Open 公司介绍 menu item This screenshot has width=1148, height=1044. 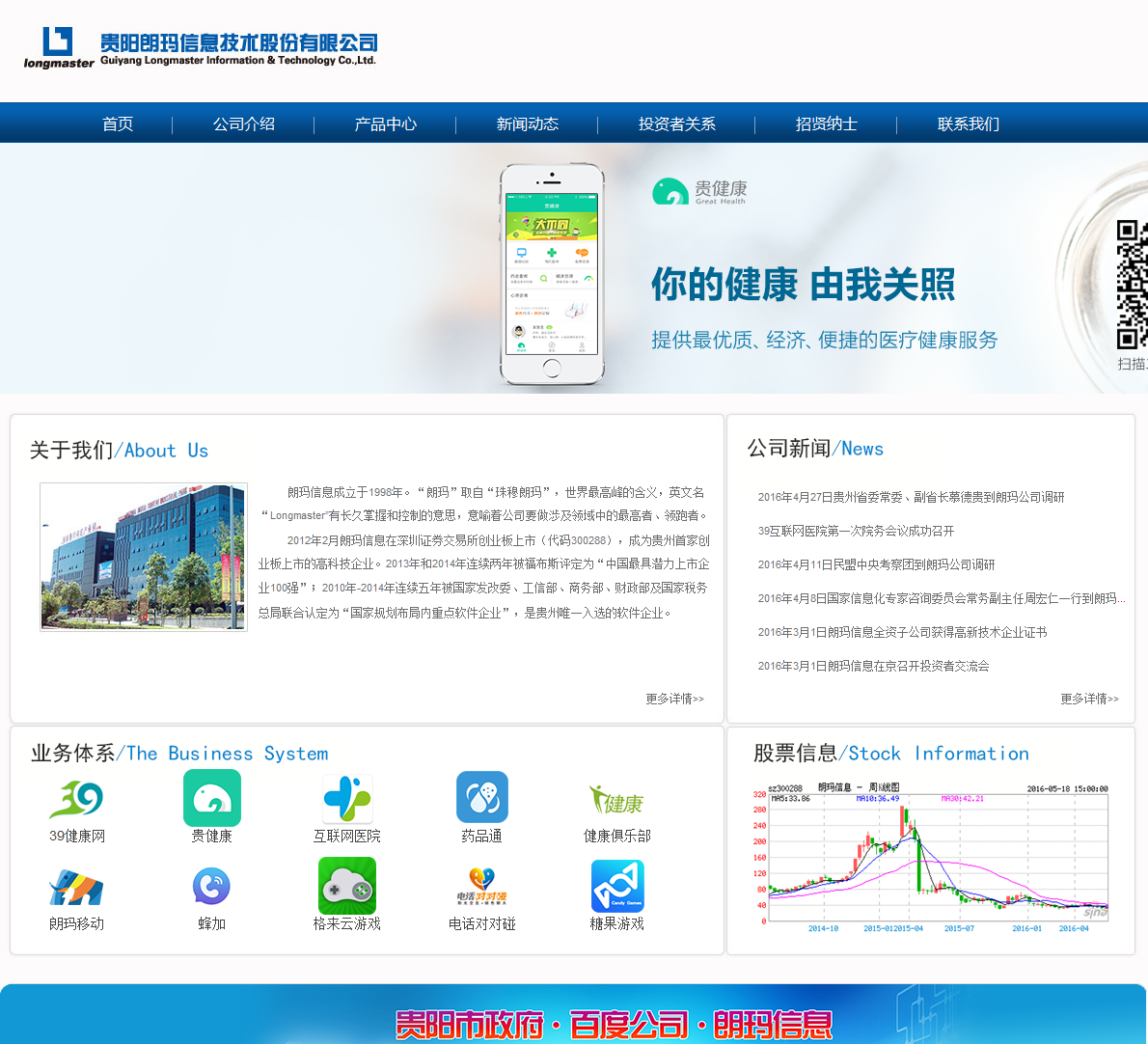pyautogui.click(x=244, y=124)
